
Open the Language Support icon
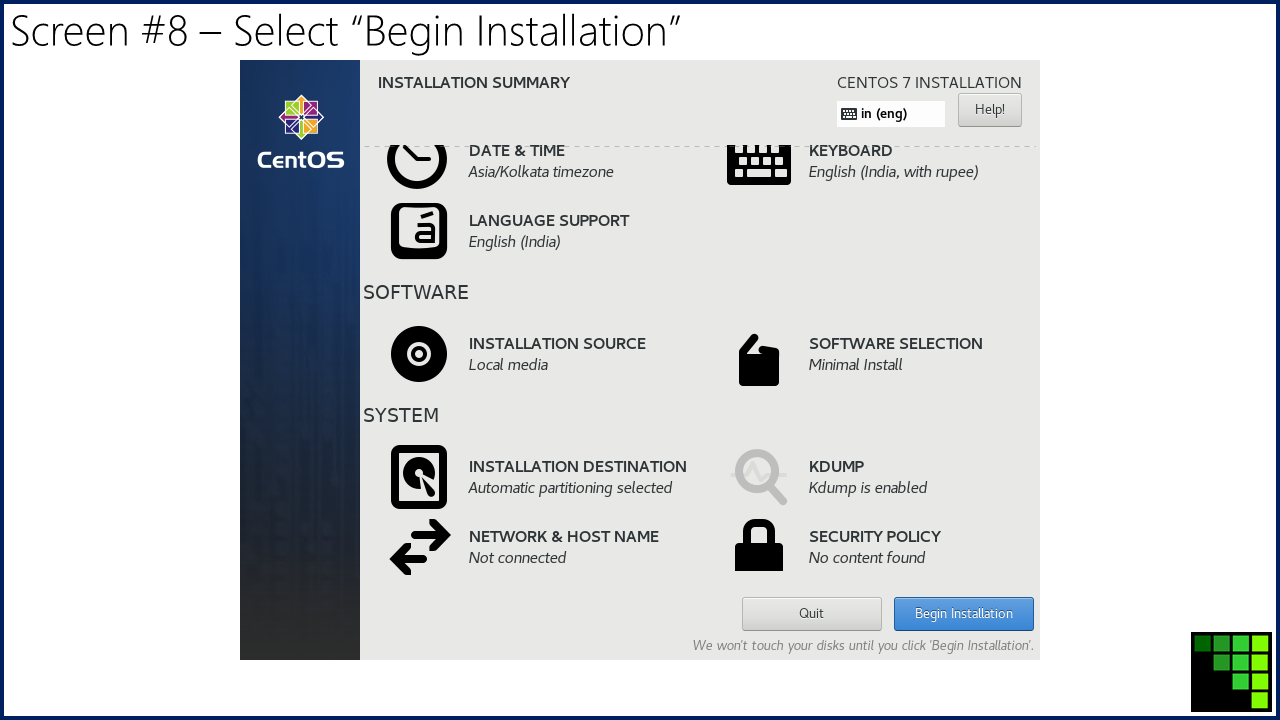point(419,231)
